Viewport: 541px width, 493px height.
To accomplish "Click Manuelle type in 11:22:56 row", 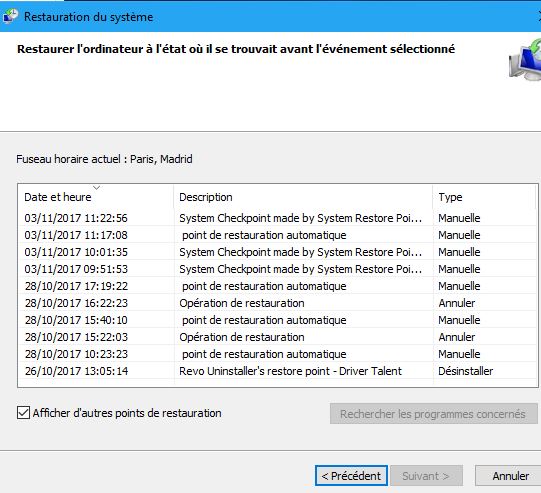I will coord(459,218).
